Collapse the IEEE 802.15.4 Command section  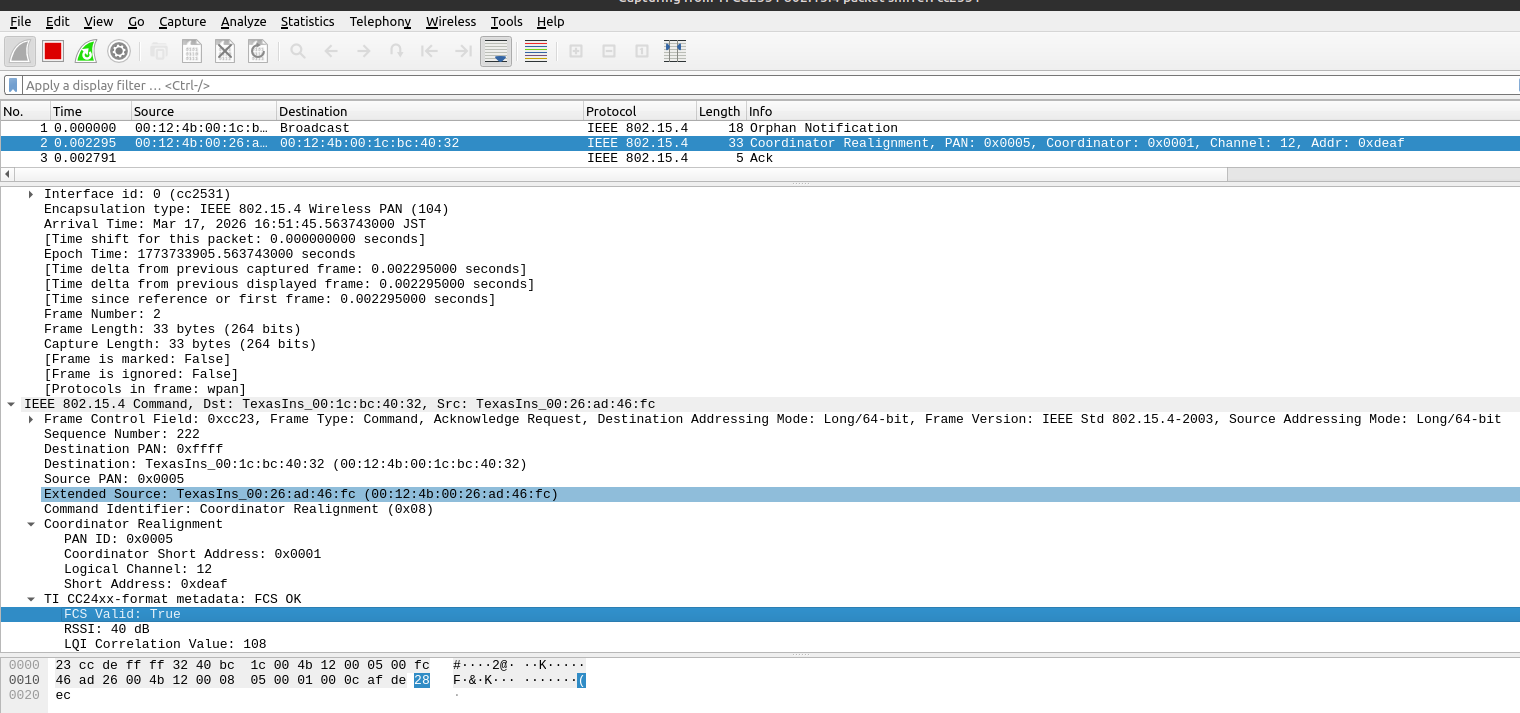(x=11, y=404)
